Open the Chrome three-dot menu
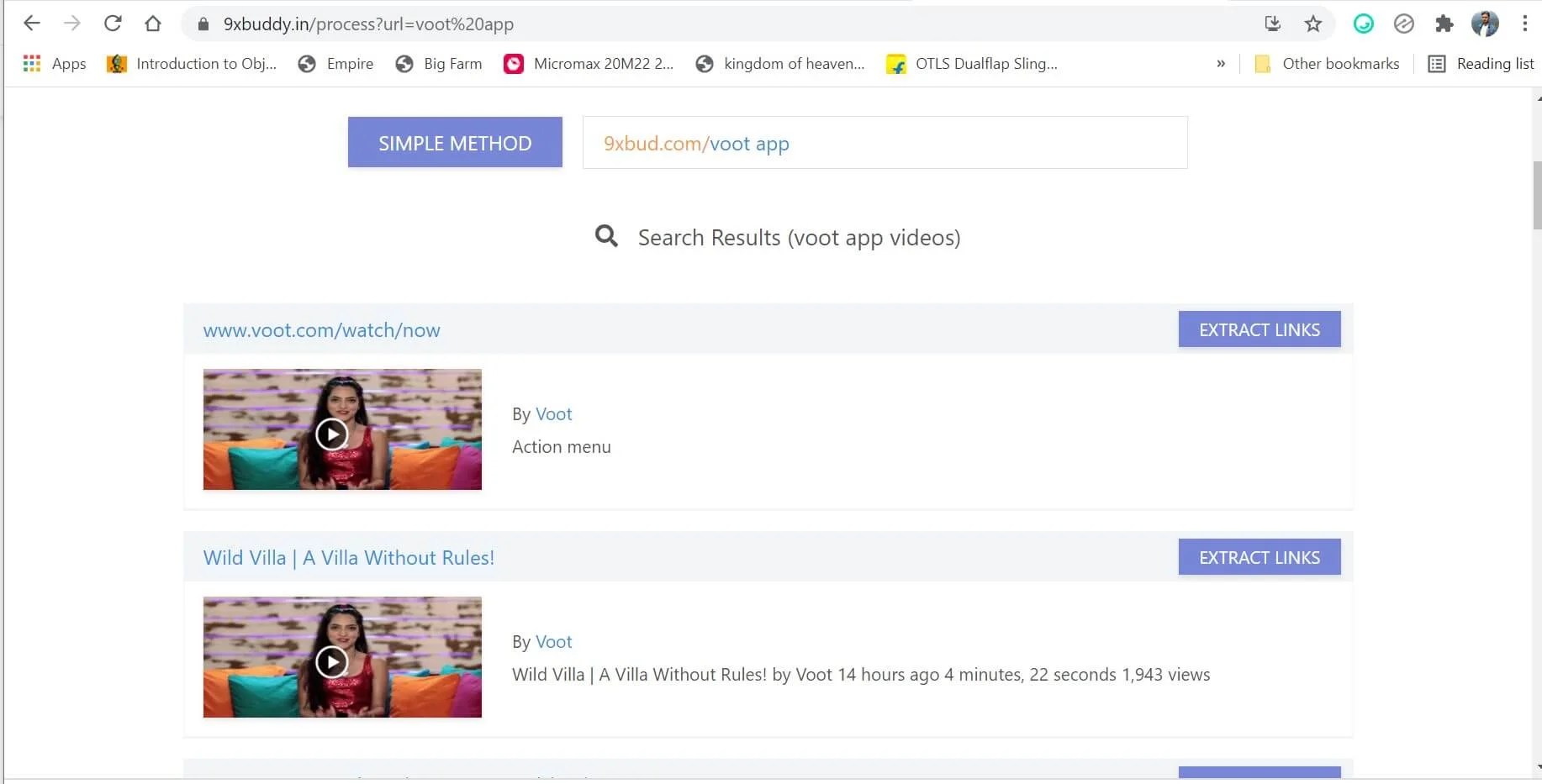Image resolution: width=1542 pixels, height=784 pixels. [x=1525, y=24]
